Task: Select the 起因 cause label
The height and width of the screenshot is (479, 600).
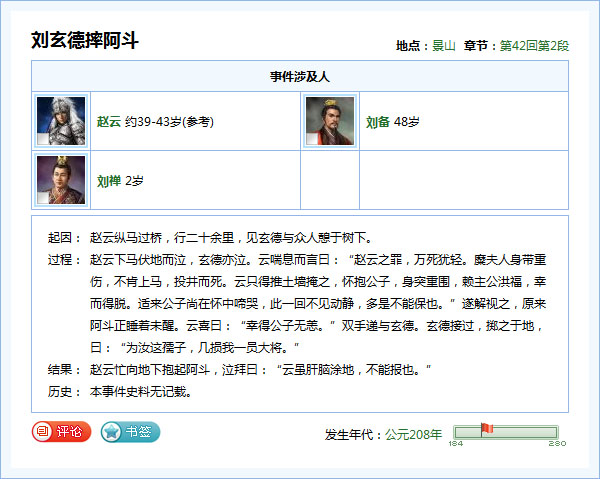Action: pos(60,238)
